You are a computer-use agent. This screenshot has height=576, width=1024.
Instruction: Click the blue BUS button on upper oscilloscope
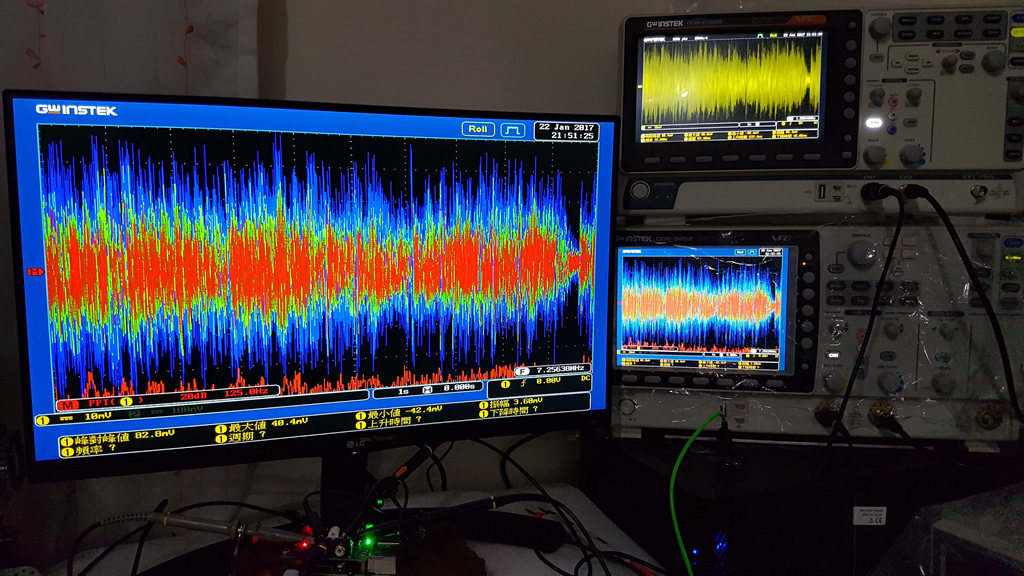[891, 129]
